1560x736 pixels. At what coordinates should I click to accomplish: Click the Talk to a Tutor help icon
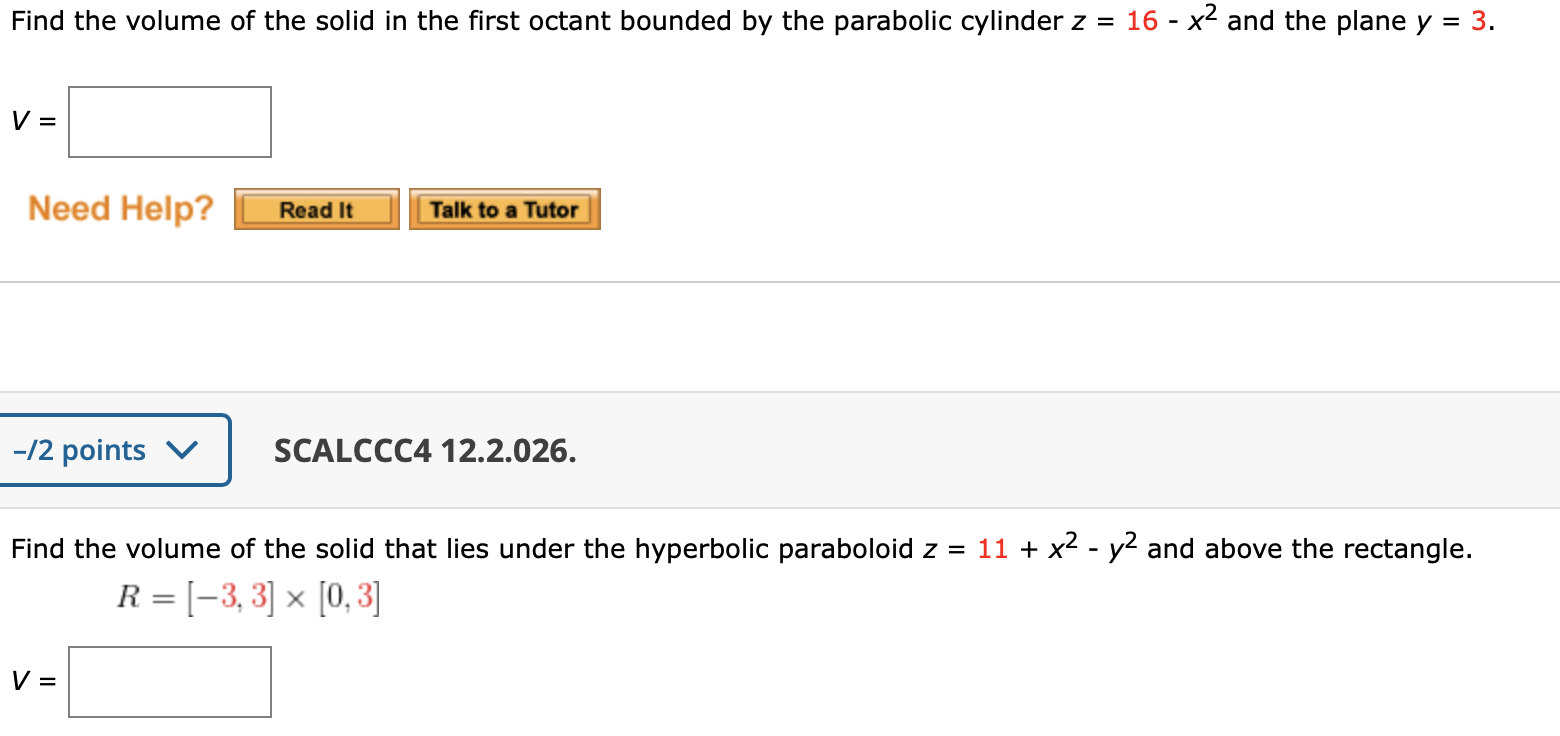click(x=504, y=208)
